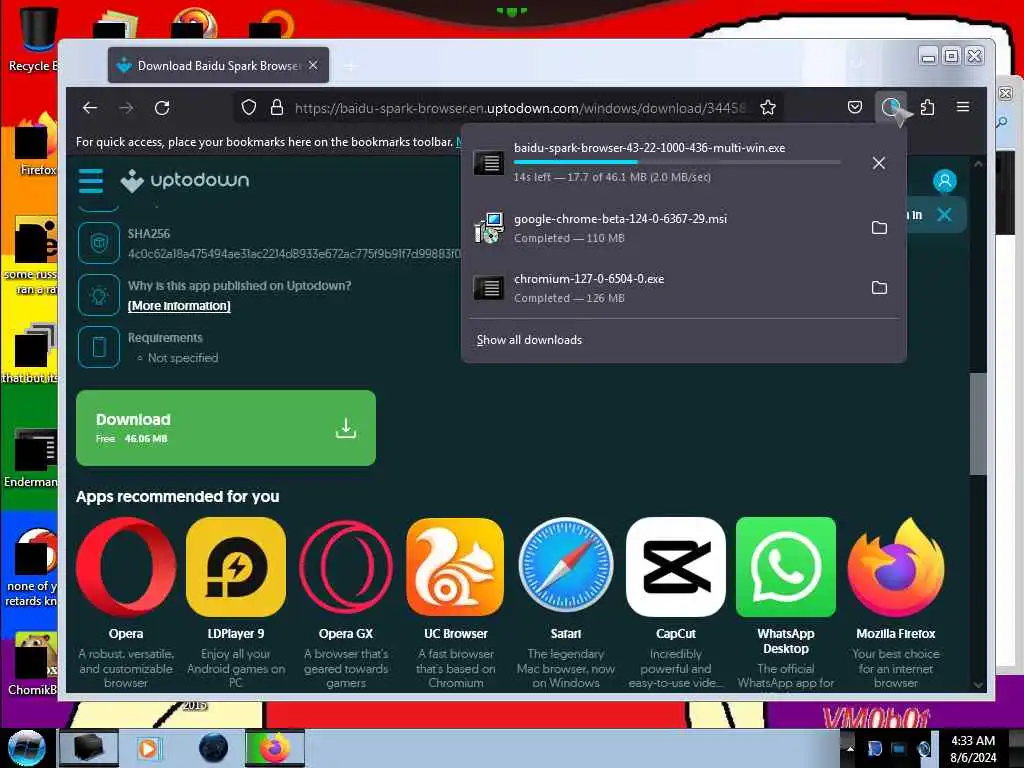The height and width of the screenshot is (768, 1024).
Task: Open the extensions puzzle icon
Action: coord(927,107)
